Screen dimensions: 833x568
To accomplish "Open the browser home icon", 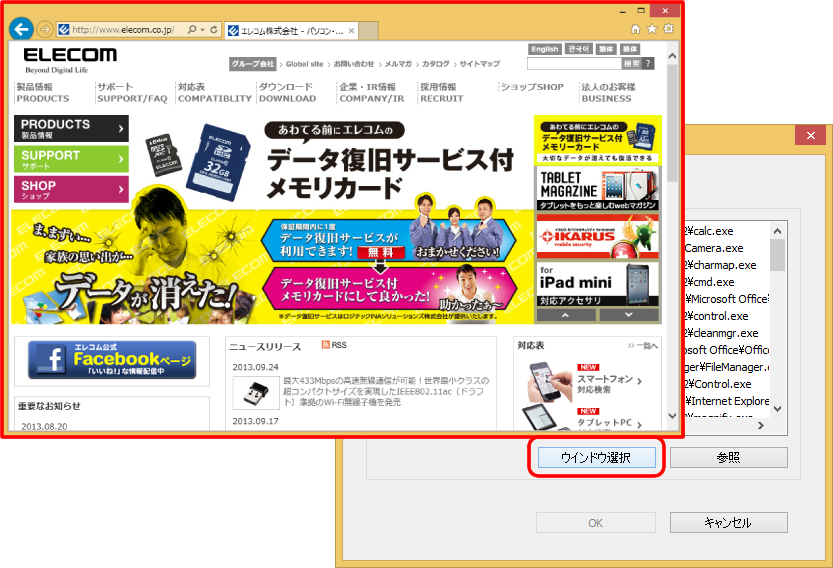I will (x=635, y=29).
